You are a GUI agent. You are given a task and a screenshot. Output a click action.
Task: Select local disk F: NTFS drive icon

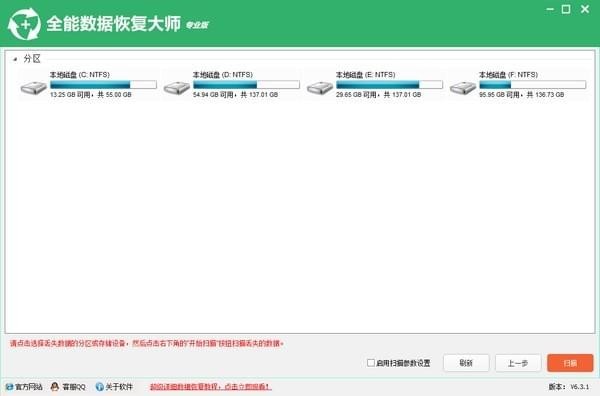[x=463, y=88]
